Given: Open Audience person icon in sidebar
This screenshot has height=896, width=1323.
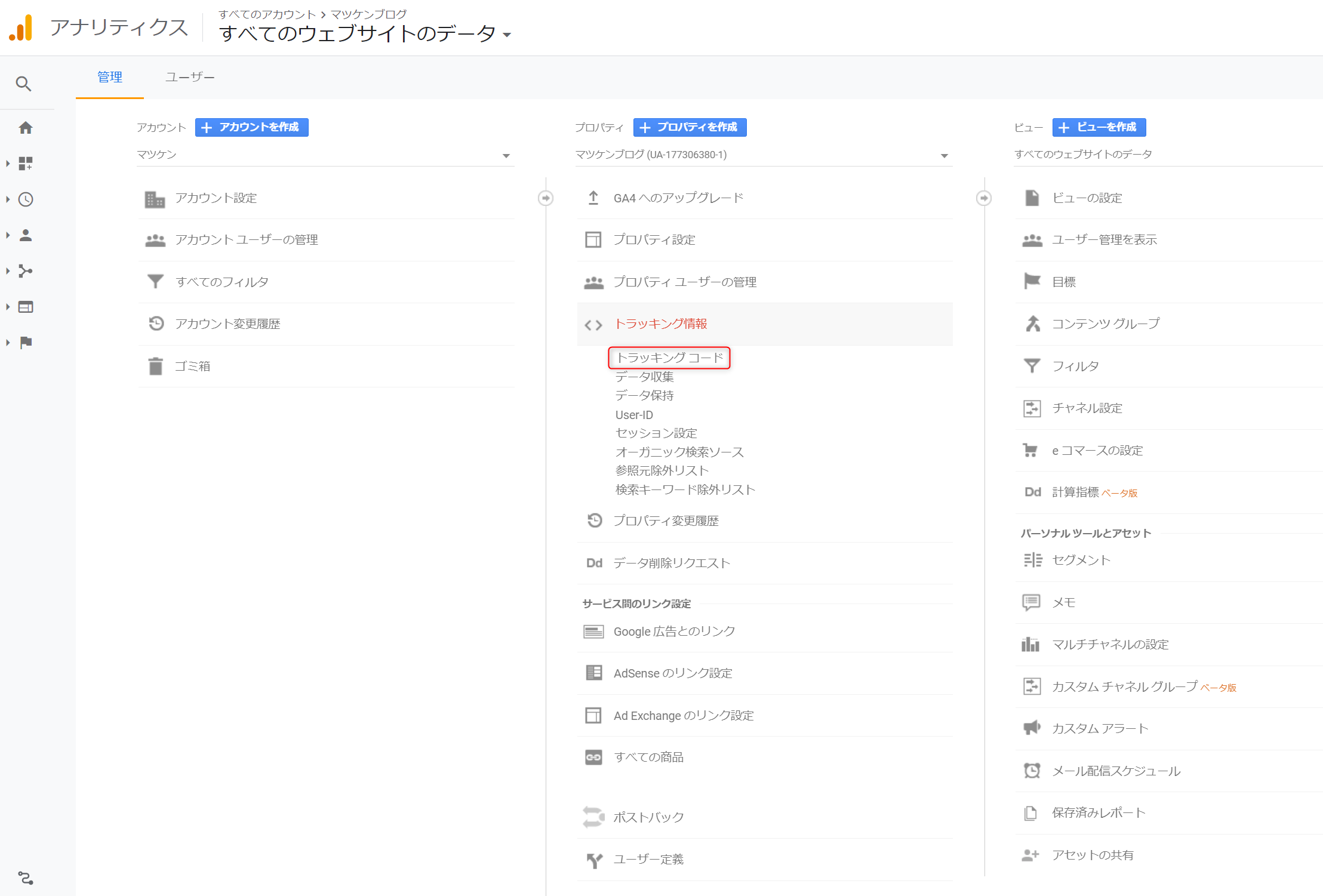Looking at the screenshot, I should [26, 235].
